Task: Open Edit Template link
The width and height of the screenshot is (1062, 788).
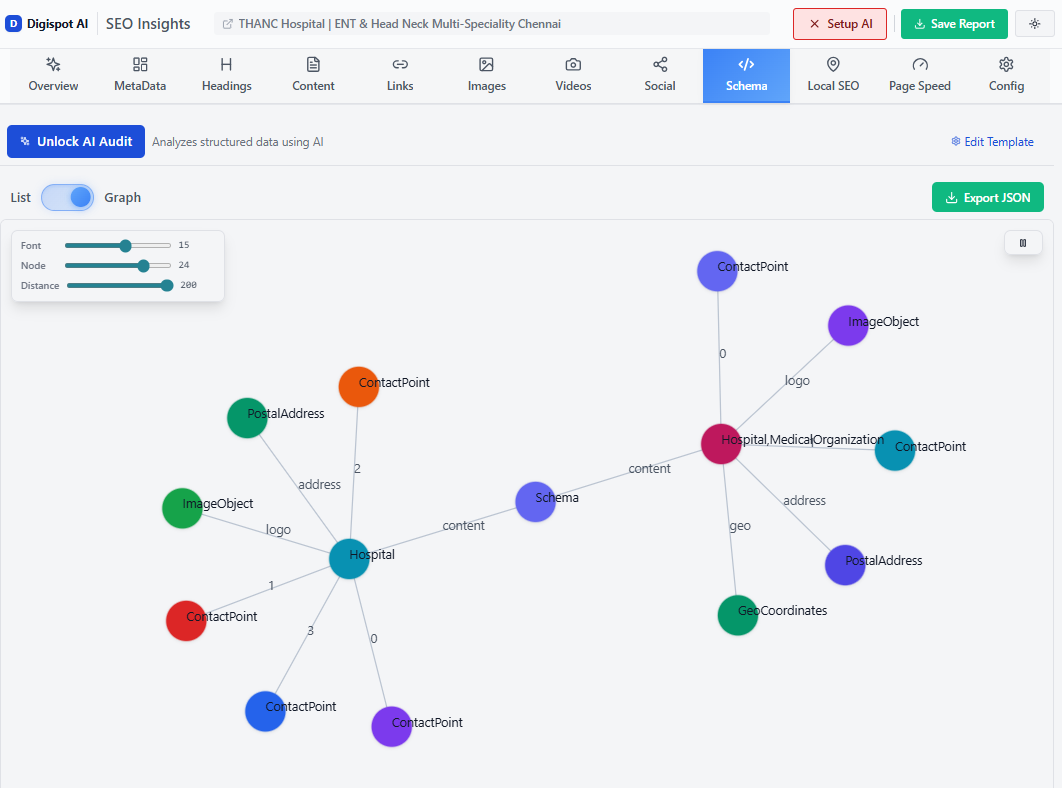Action: [x=992, y=141]
